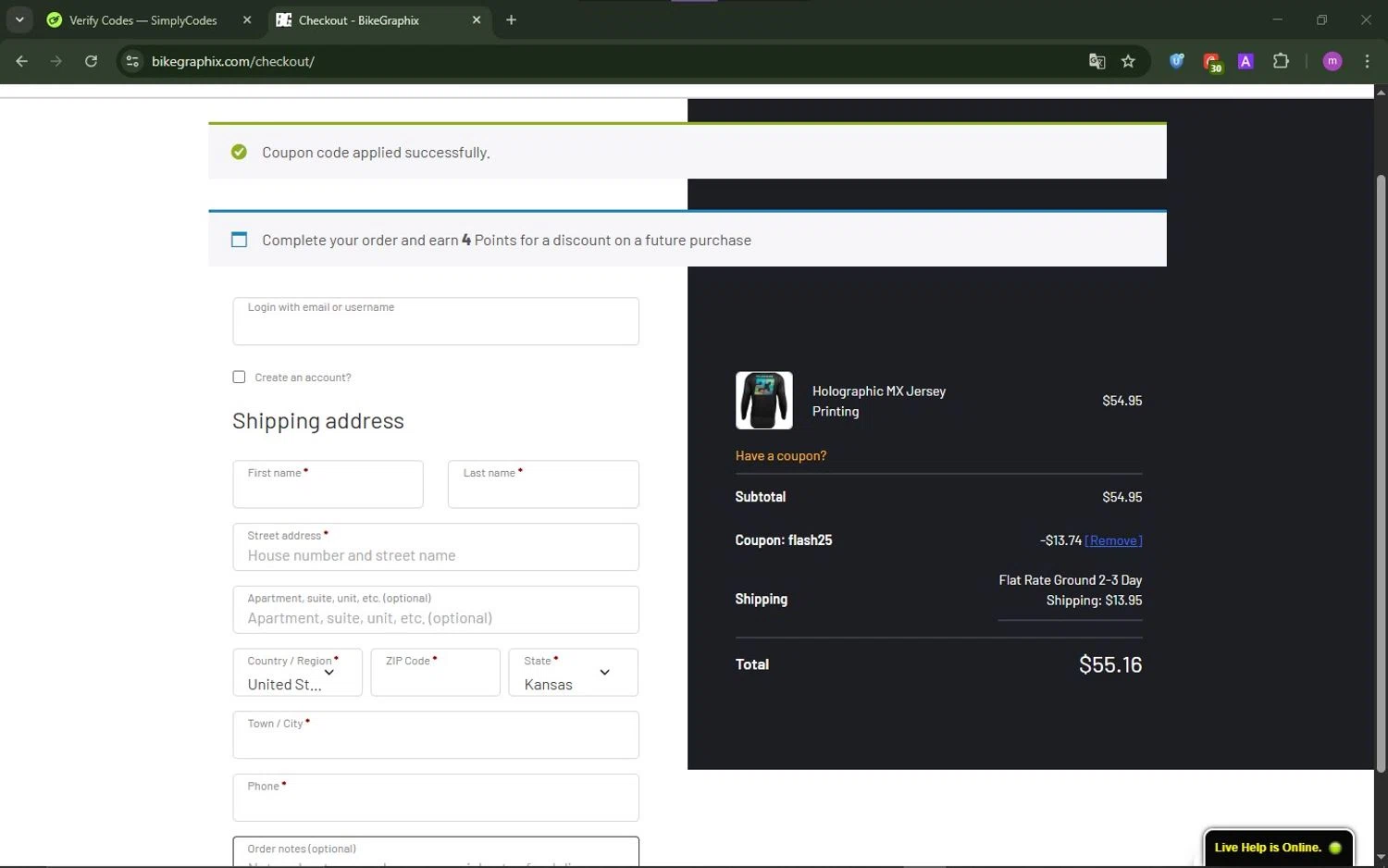The image size is (1388, 868).
Task: Focus the First name field
Action: (x=328, y=484)
